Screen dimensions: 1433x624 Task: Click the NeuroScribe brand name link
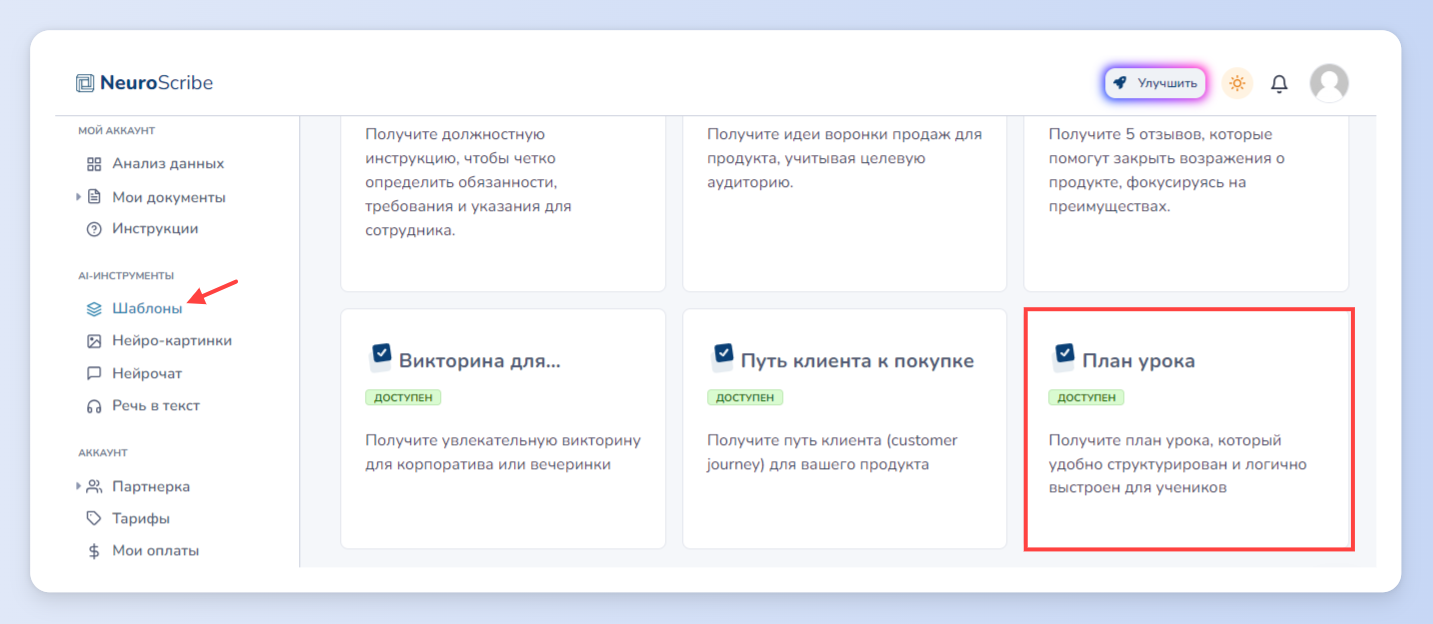point(156,83)
